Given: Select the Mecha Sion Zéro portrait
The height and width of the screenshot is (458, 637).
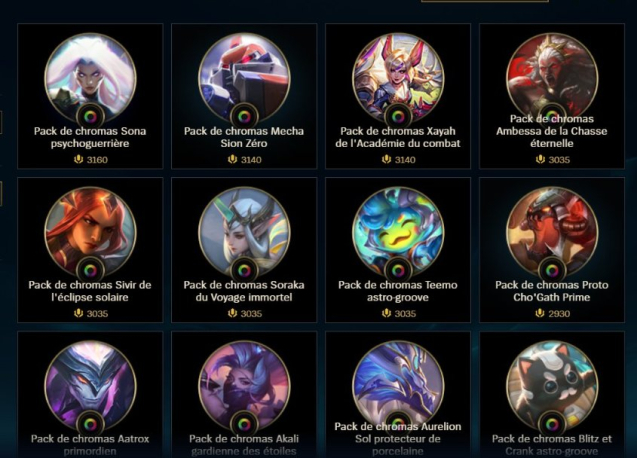Looking at the screenshot, I should coord(244,78).
